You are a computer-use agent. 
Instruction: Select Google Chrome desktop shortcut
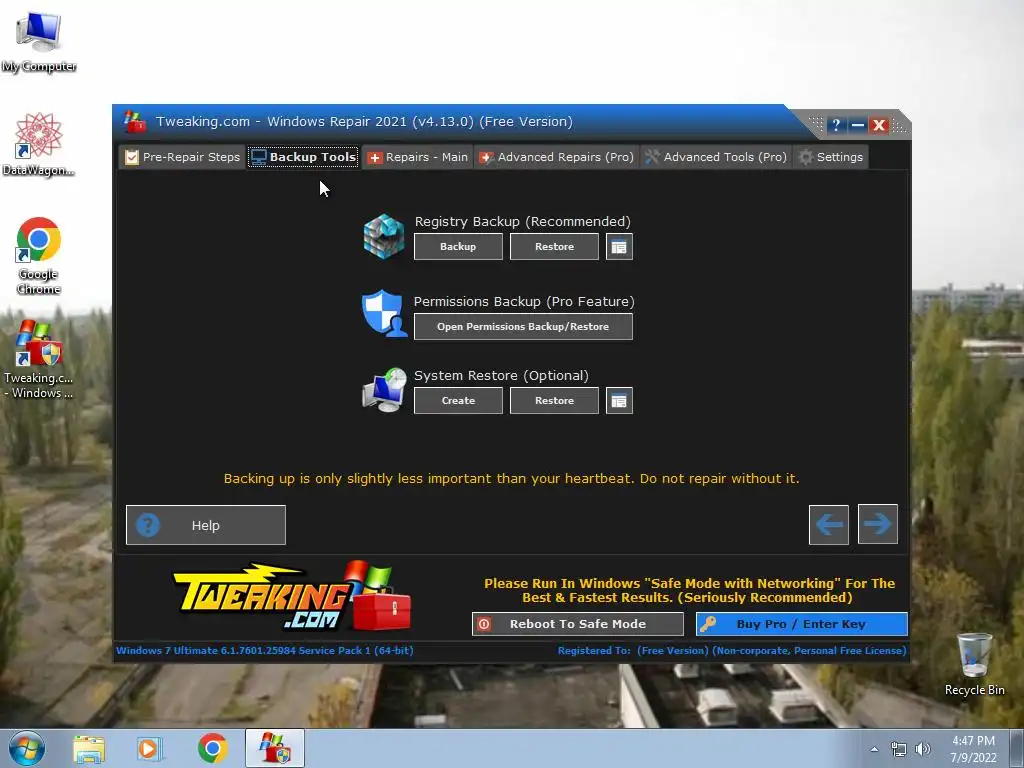click(39, 256)
